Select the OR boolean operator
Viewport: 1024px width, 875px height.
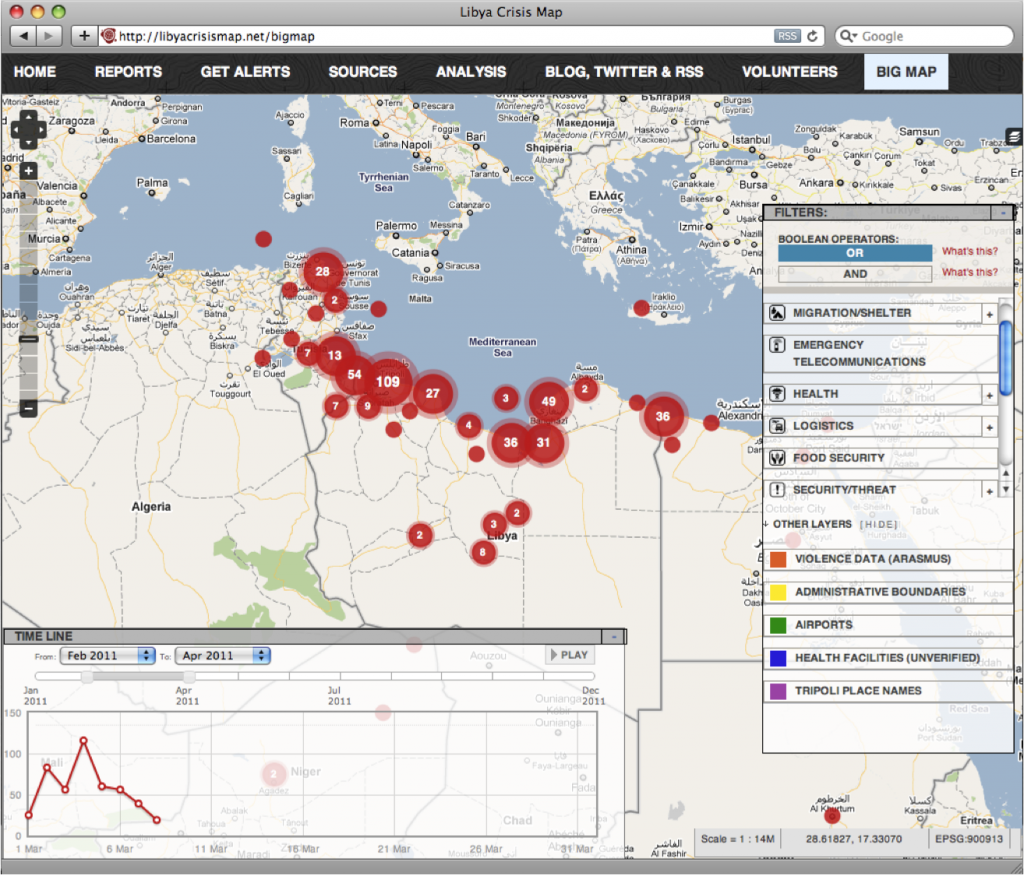coord(855,253)
